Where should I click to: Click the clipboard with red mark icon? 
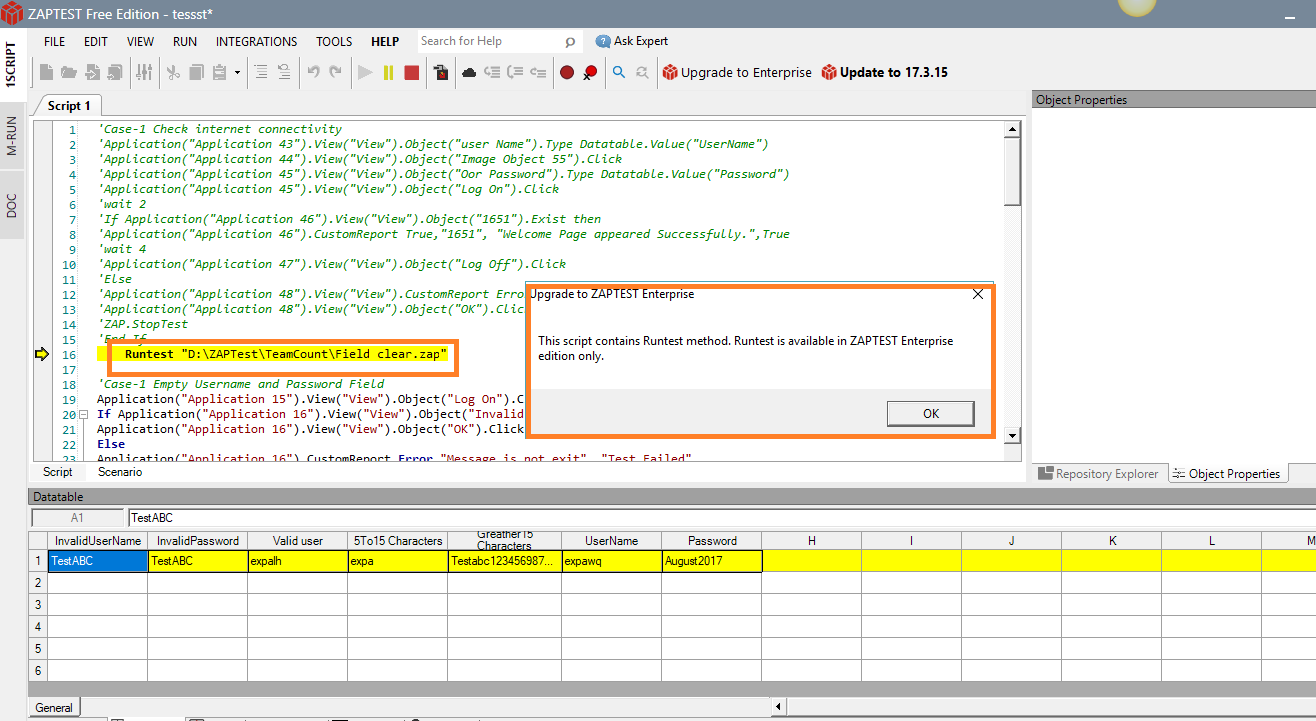440,72
